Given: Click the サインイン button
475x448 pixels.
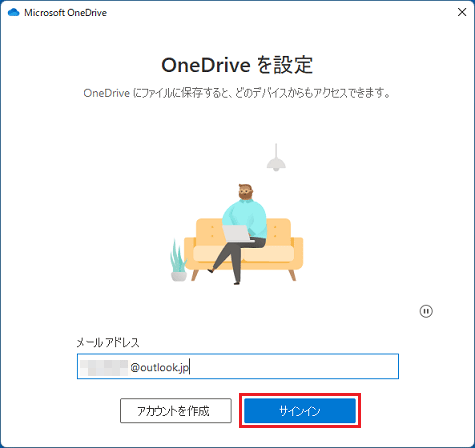Looking at the screenshot, I should coord(300,411).
